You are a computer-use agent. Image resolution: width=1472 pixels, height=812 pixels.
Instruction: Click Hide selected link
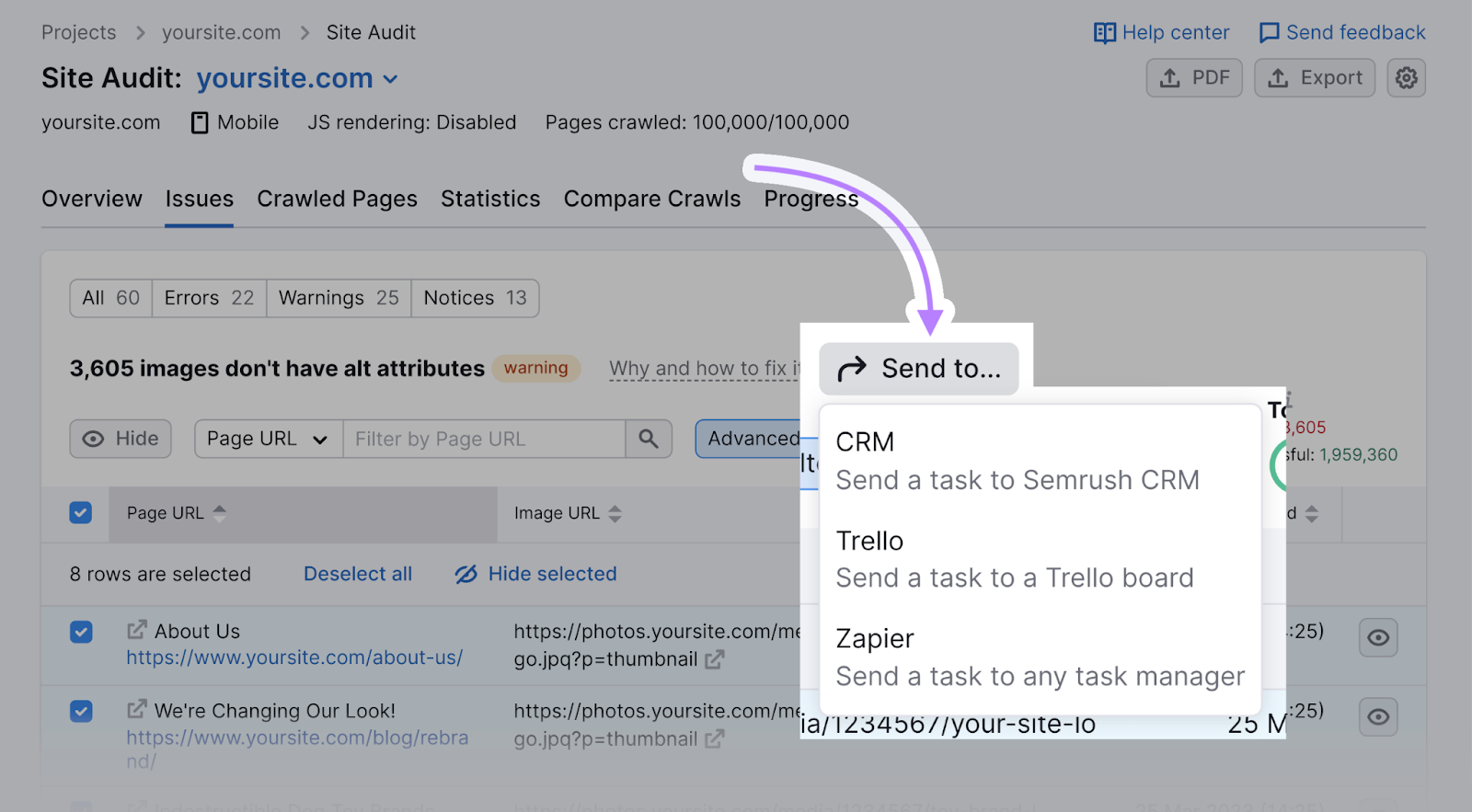(535, 574)
